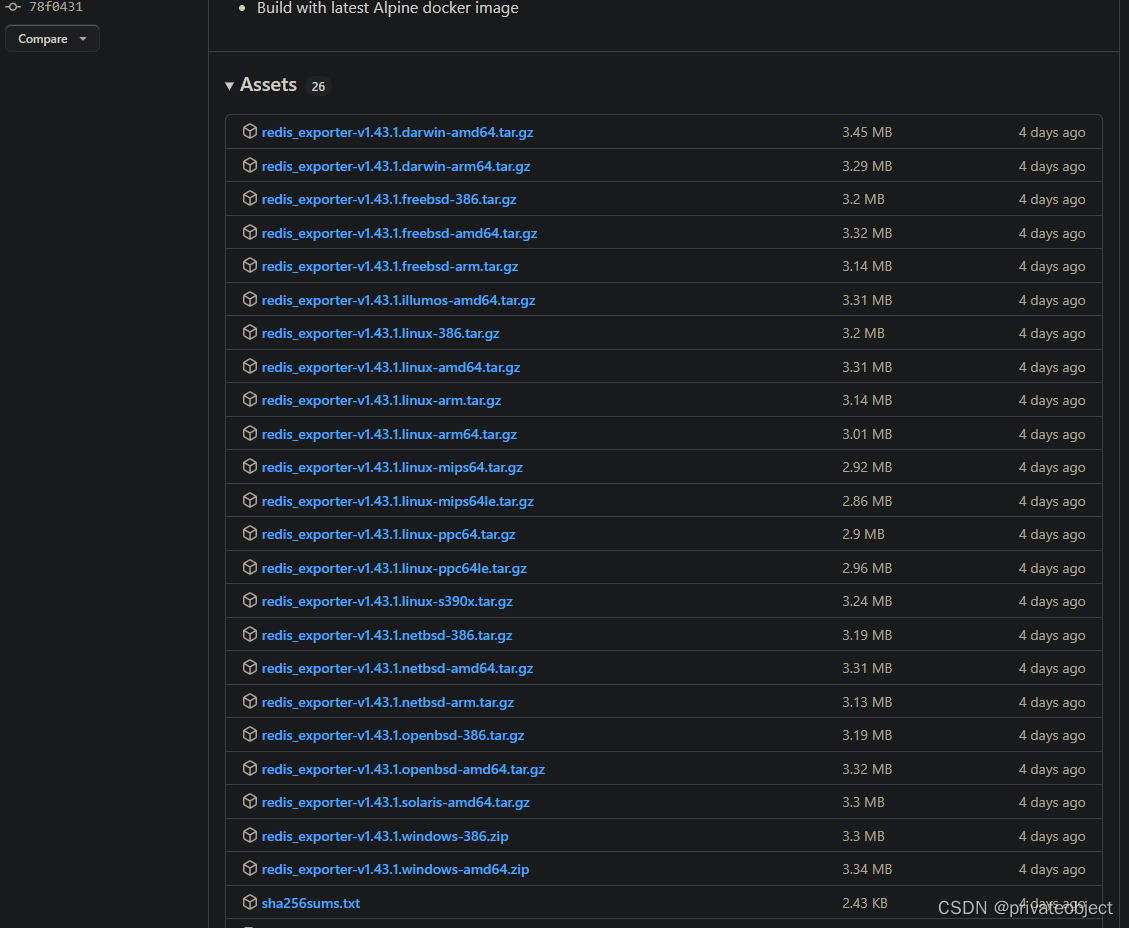Download redis_exporter-v1.43.1.illumos-amd64.tar.gz
Screen dimensions: 1129x928
pos(399,300)
